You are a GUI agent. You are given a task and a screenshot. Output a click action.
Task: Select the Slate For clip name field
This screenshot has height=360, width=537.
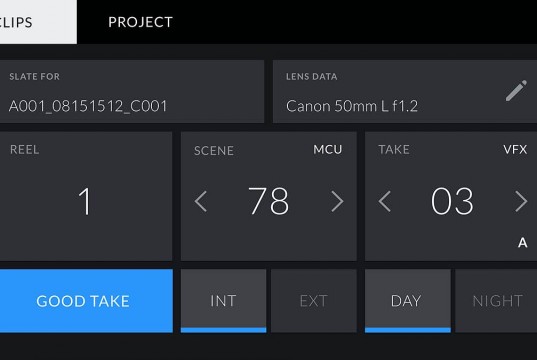(x=132, y=92)
